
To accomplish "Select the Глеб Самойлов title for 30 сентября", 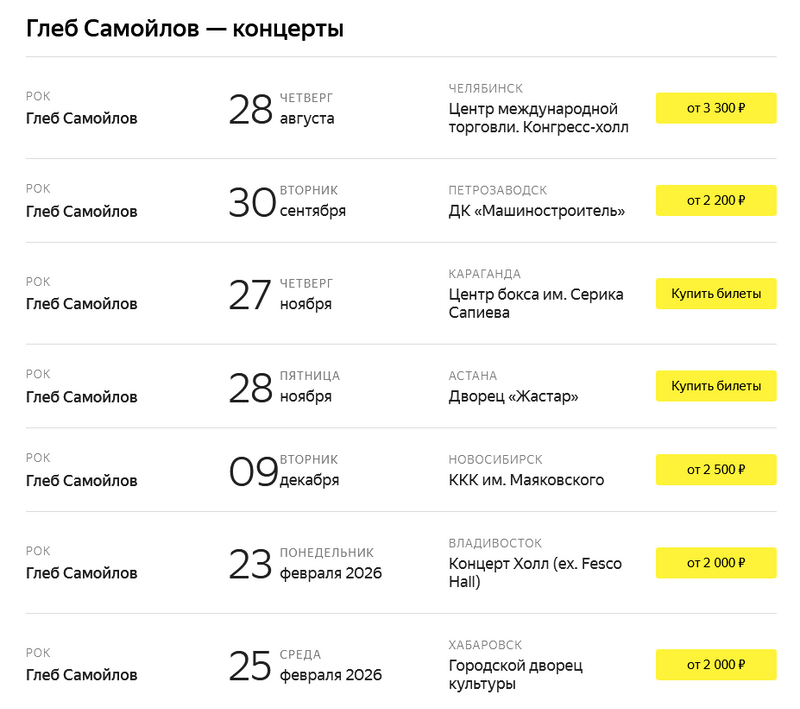I will [x=82, y=212].
